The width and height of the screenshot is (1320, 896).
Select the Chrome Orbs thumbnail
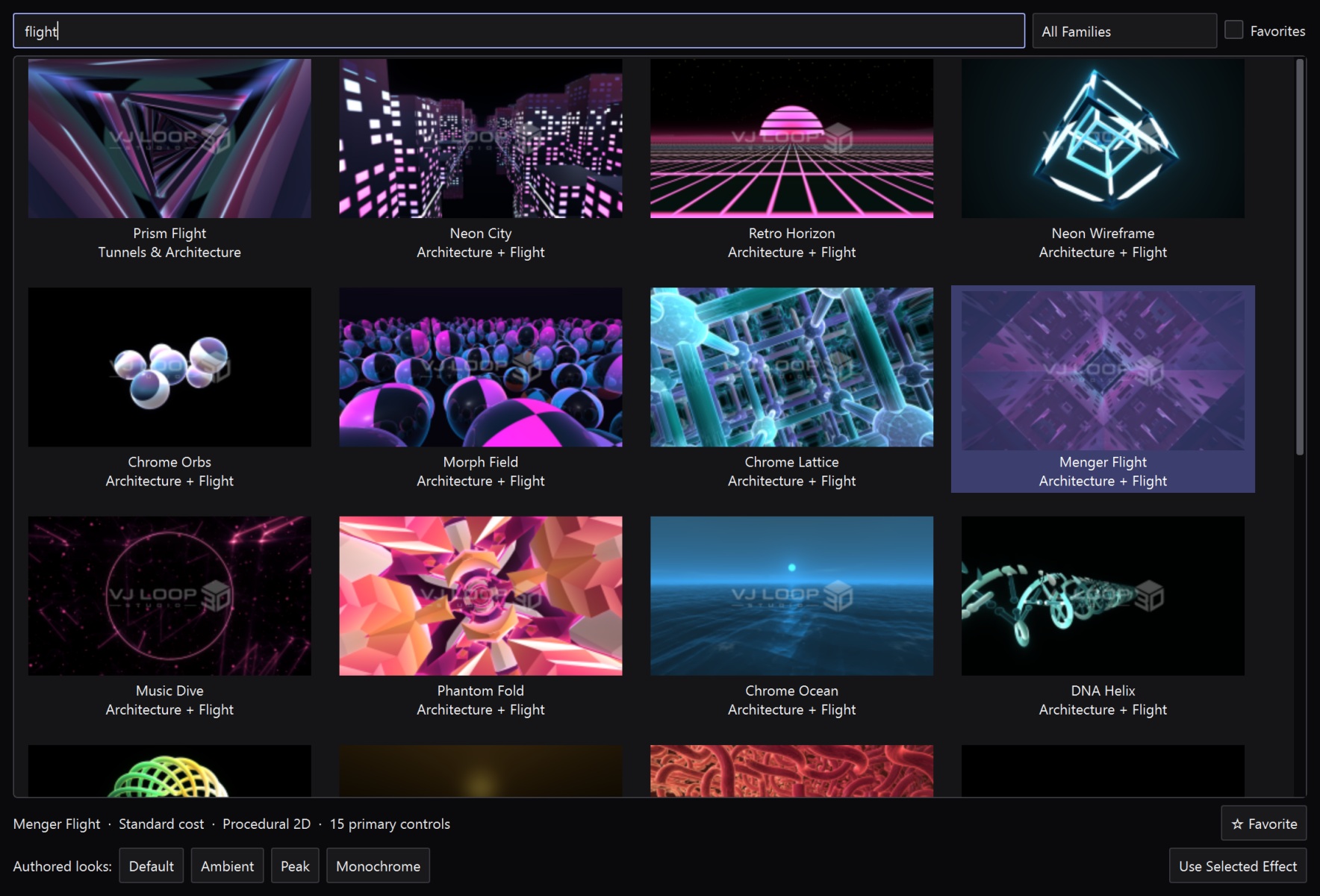pos(169,367)
